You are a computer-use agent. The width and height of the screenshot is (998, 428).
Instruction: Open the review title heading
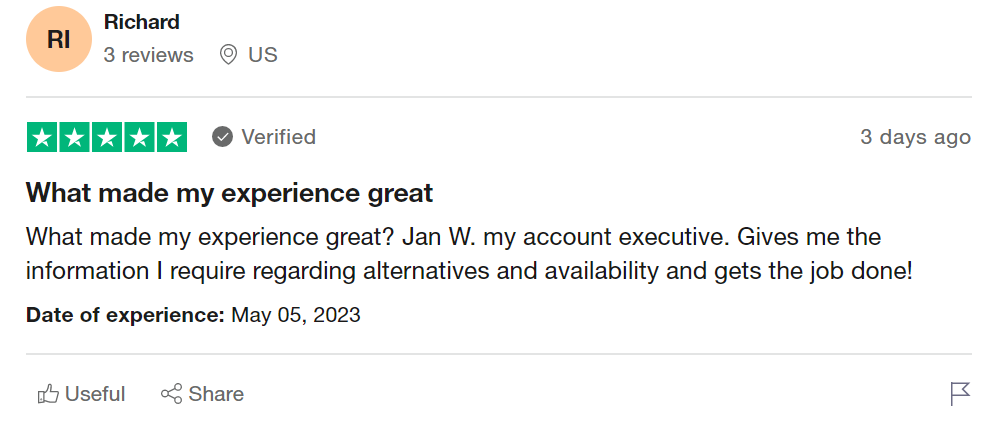pyautogui.click(x=230, y=193)
